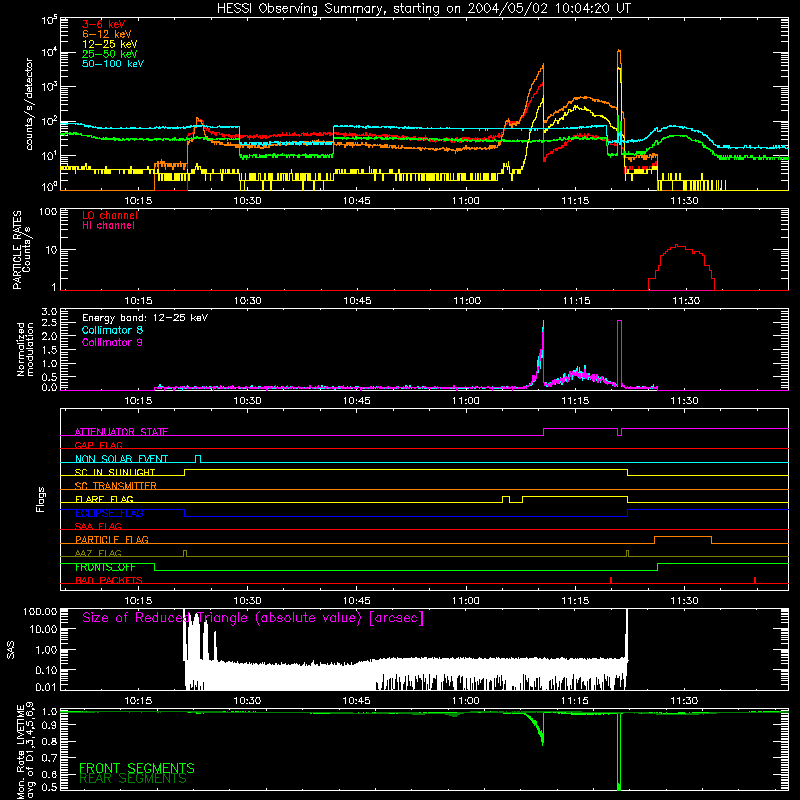Click the Flags panel axis label
This screenshot has width=800, height=800.
pyautogui.click(x=41, y=499)
